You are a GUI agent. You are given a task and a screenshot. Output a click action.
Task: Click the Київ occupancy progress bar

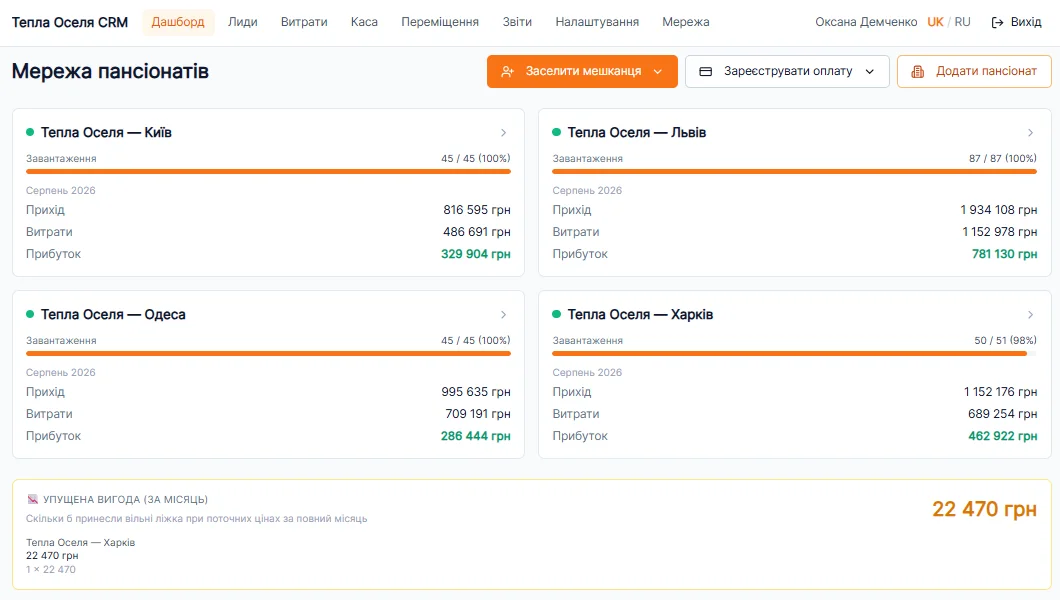click(x=268, y=172)
